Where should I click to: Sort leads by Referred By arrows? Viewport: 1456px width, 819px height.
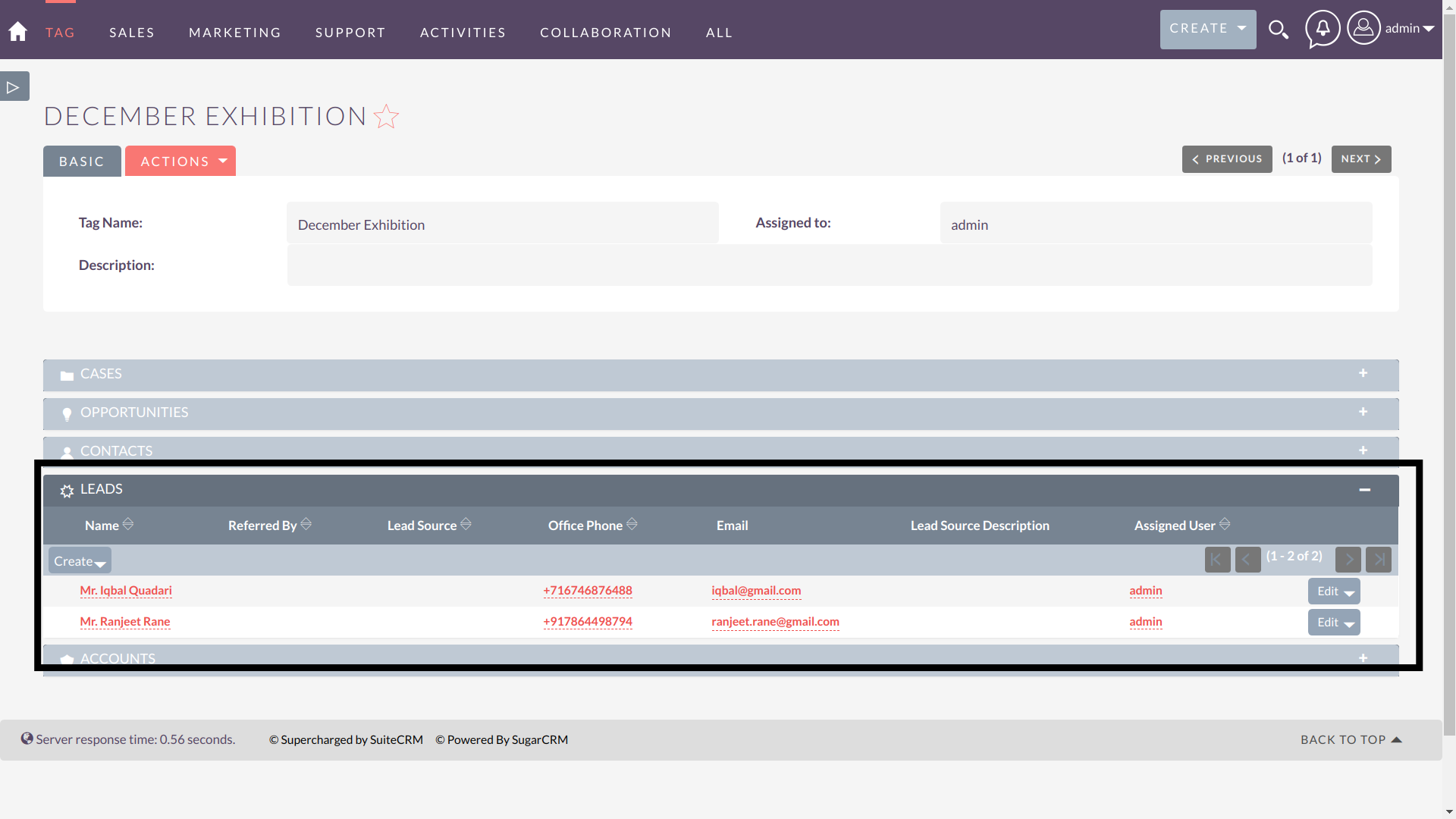306,524
